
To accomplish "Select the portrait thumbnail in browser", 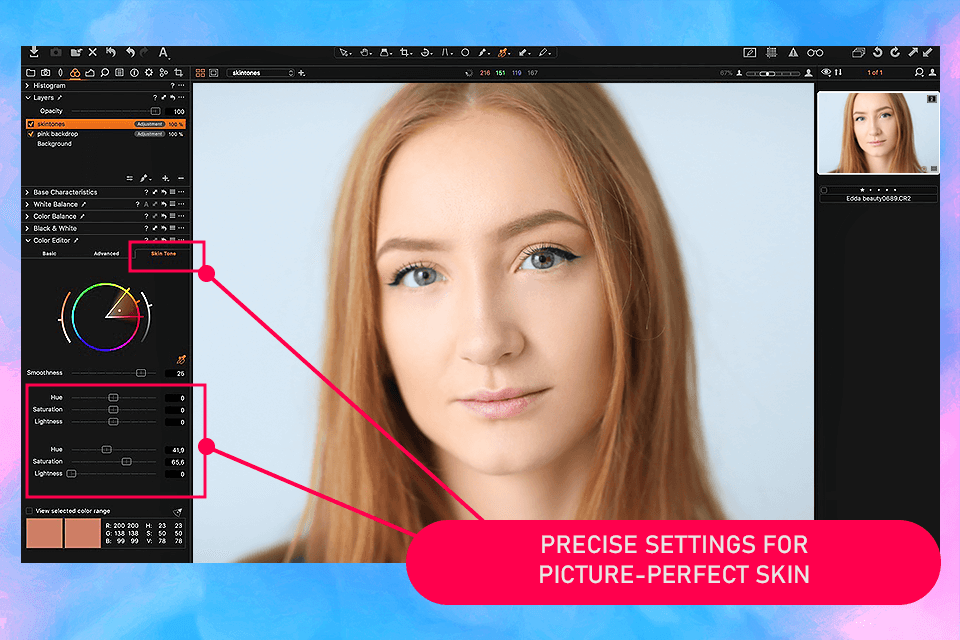I will 878,132.
